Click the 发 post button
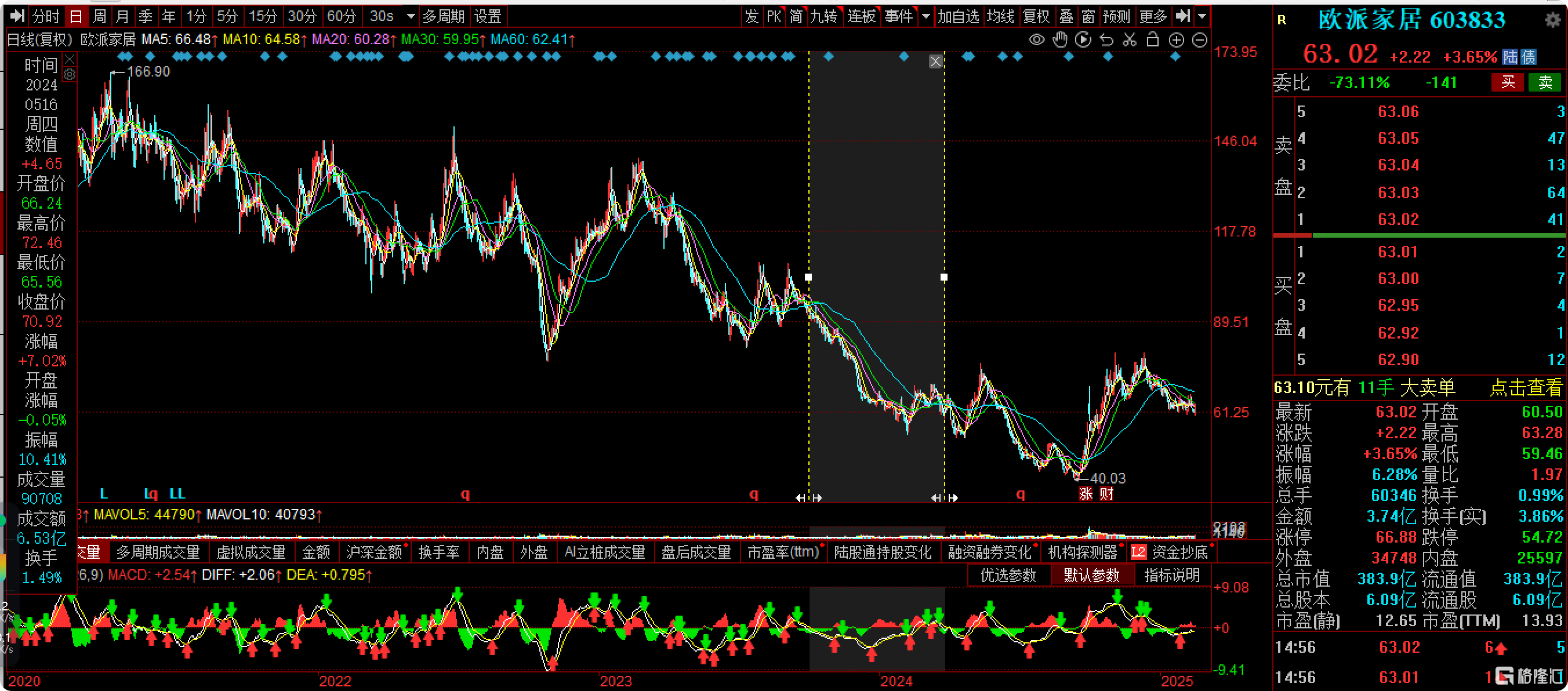Screen dimensions: 1568x691 coord(752,16)
